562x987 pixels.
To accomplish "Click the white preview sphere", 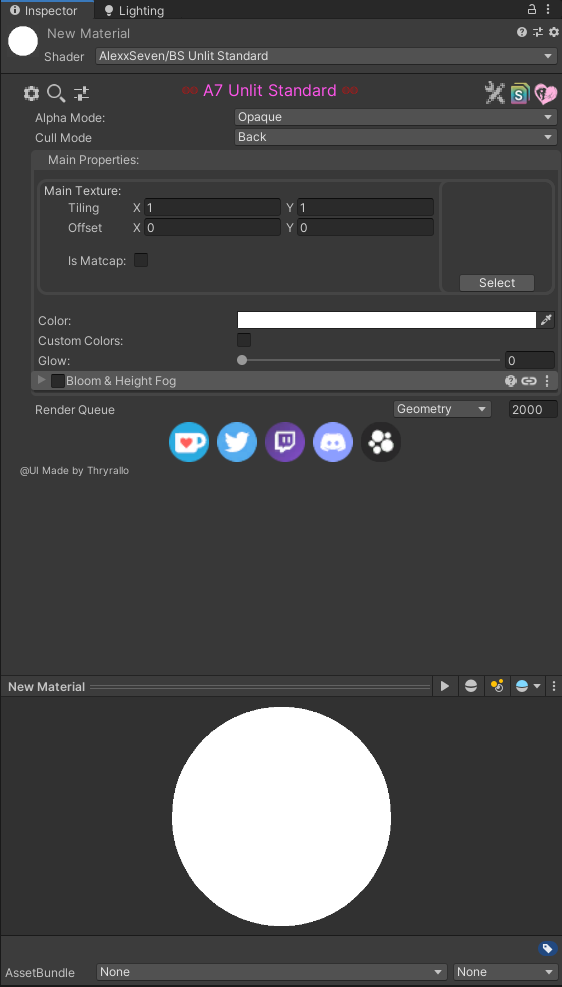I will click(x=281, y=816).
